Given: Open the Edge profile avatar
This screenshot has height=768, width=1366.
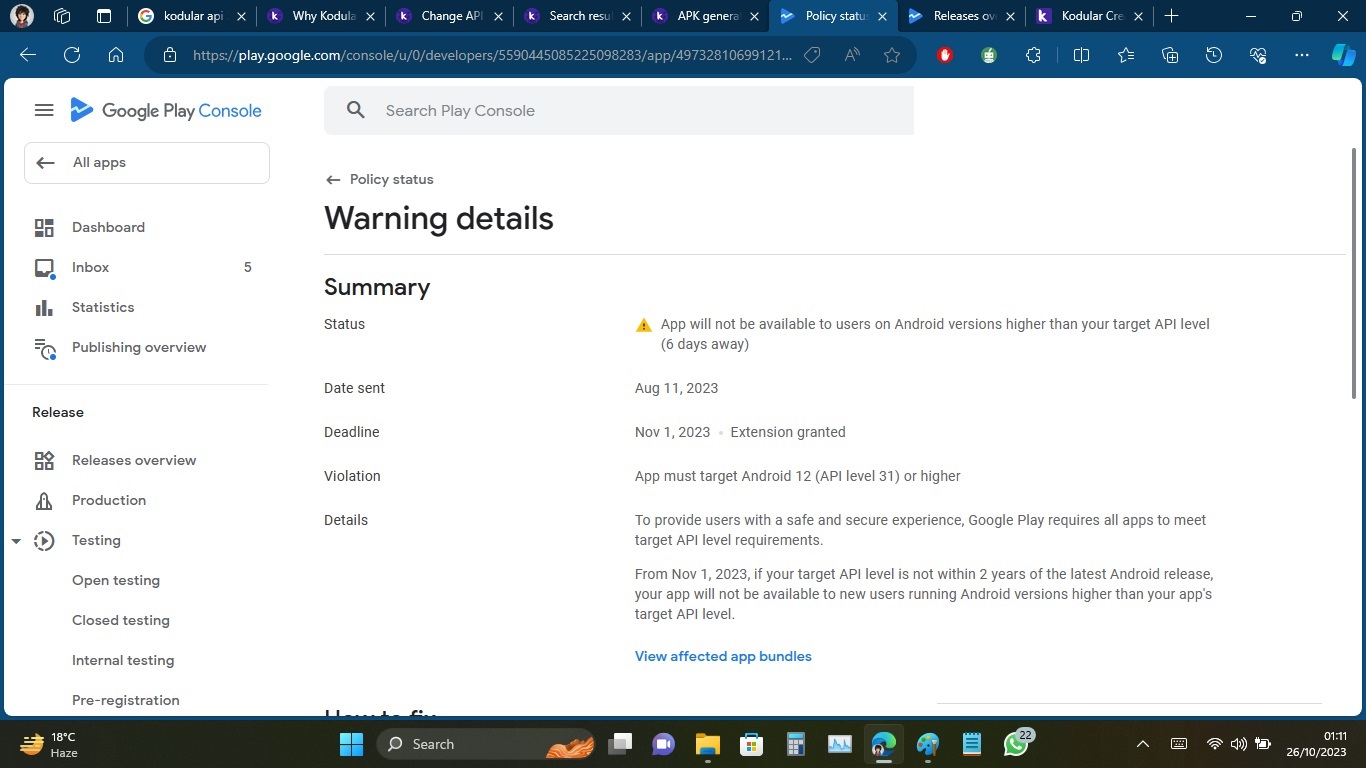Looking at the screenshot, I should pyautogui.click(x=21, y=16).
